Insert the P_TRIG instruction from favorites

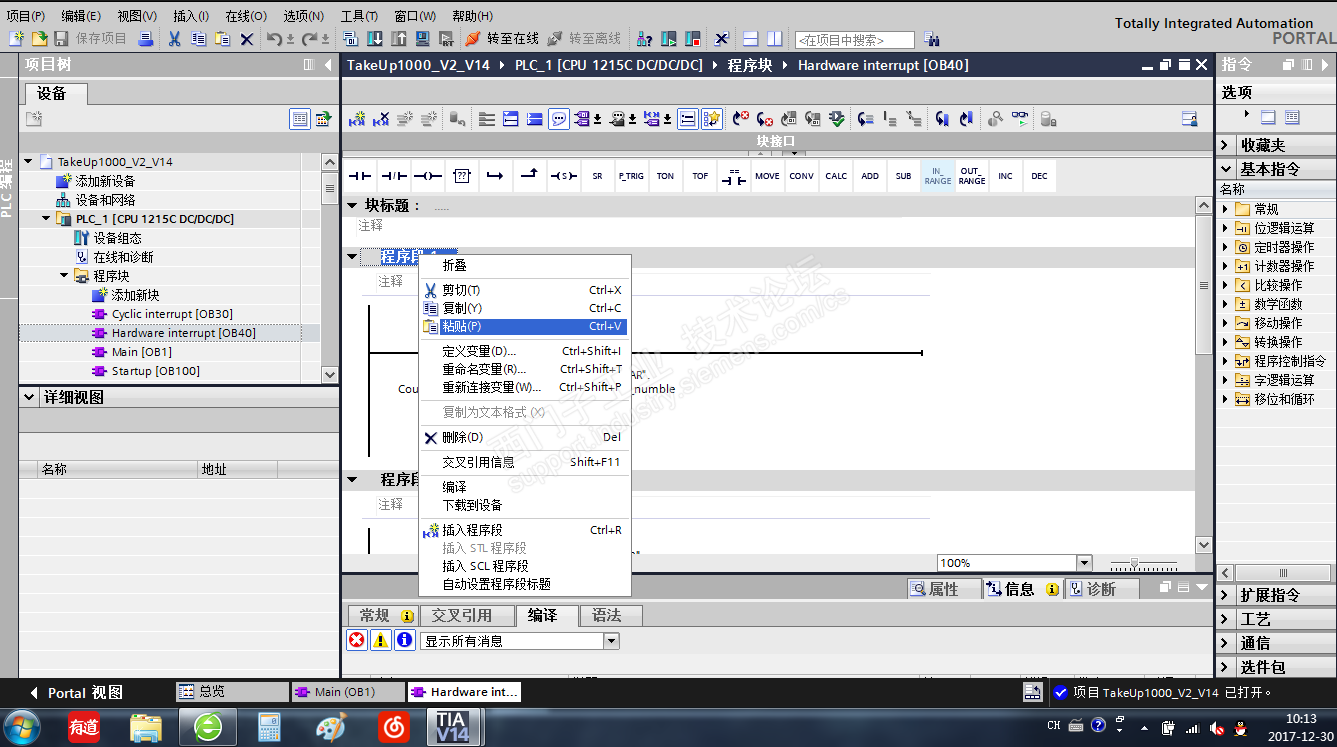click(631, 176)
